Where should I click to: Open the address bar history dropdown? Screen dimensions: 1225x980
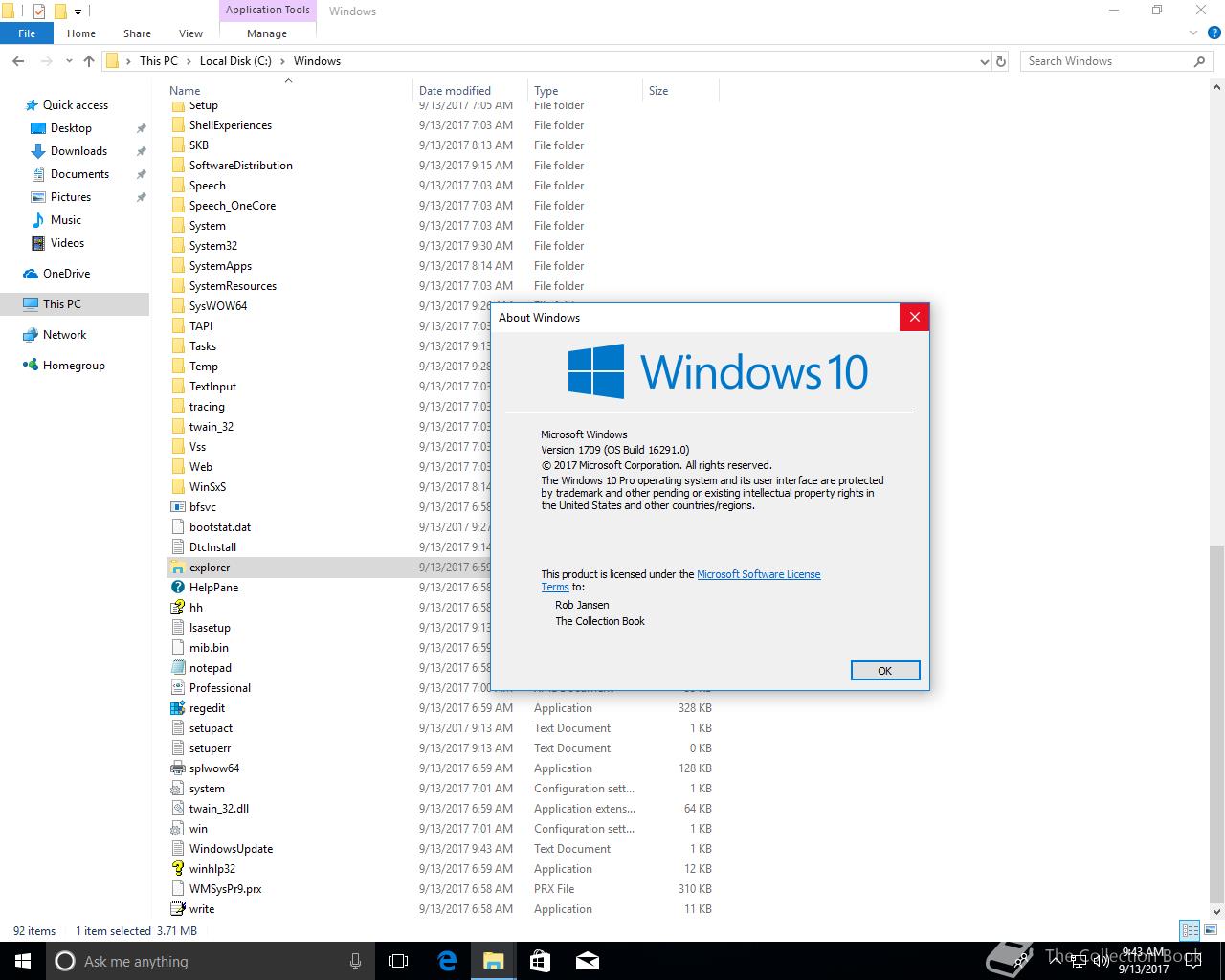click(x=985, y=61)
